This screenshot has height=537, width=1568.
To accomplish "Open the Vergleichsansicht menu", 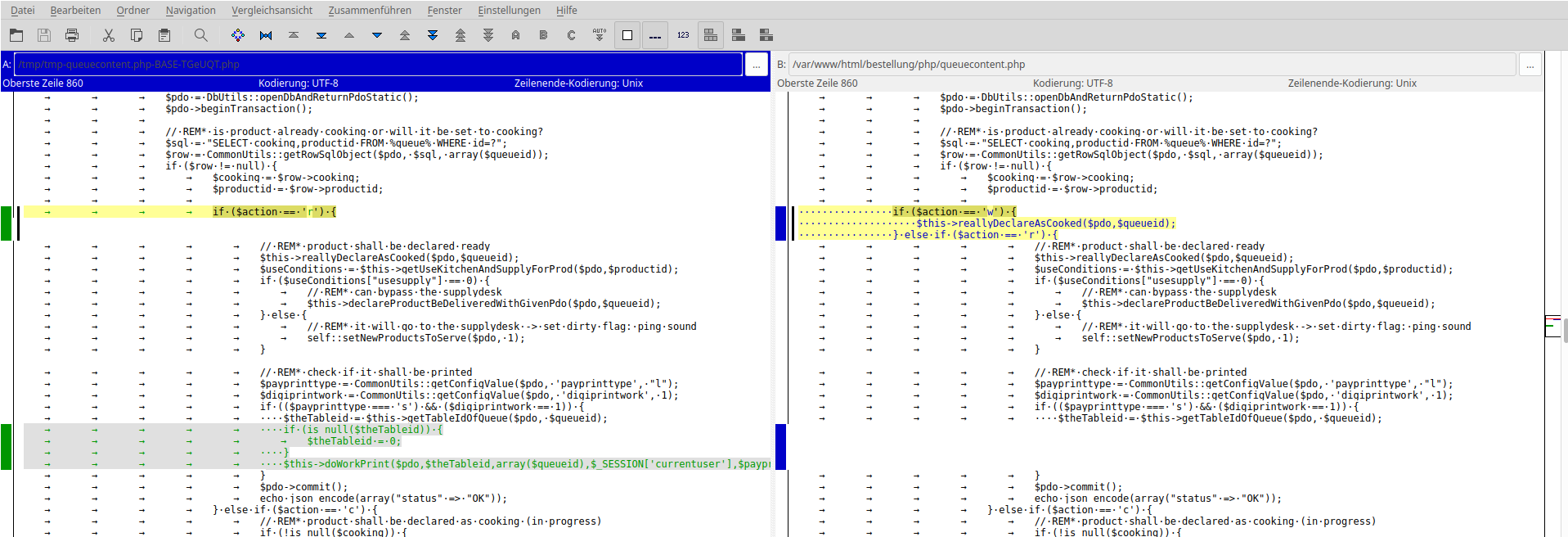I will 272,10.
